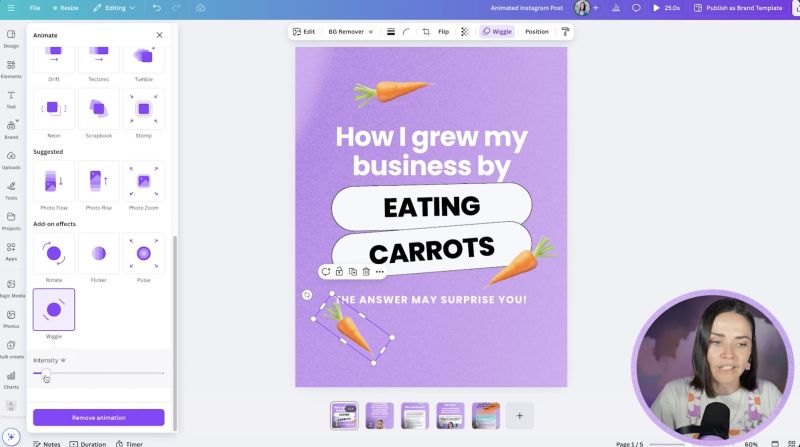Image resolution: width=800 pixels, height=447 pixels.
Task: Click Flip in the toolbar
Action: 443,32
